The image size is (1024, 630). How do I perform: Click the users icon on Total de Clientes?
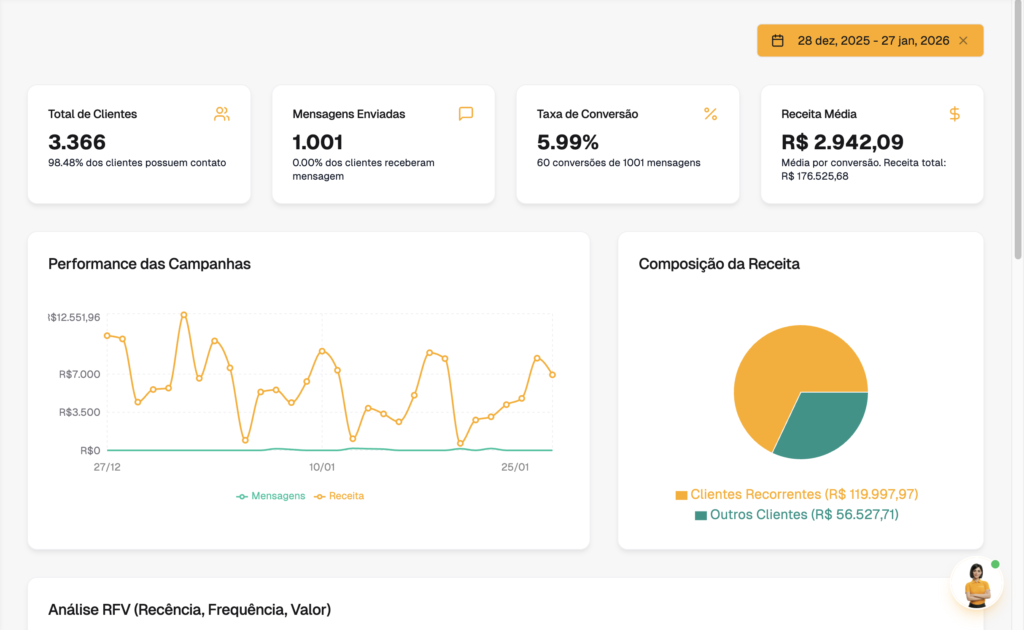point(221,114)
